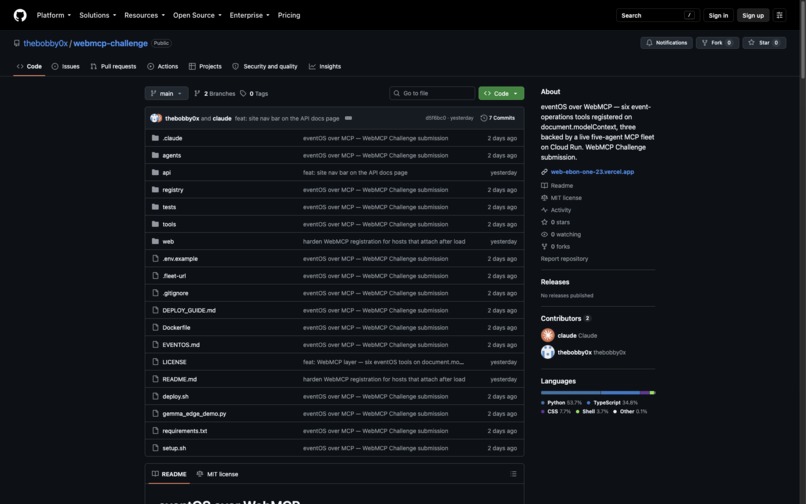Open the Open Source menu
This screenshot has width=806, height=504.
pyautogui.click(x=197, y=15)
